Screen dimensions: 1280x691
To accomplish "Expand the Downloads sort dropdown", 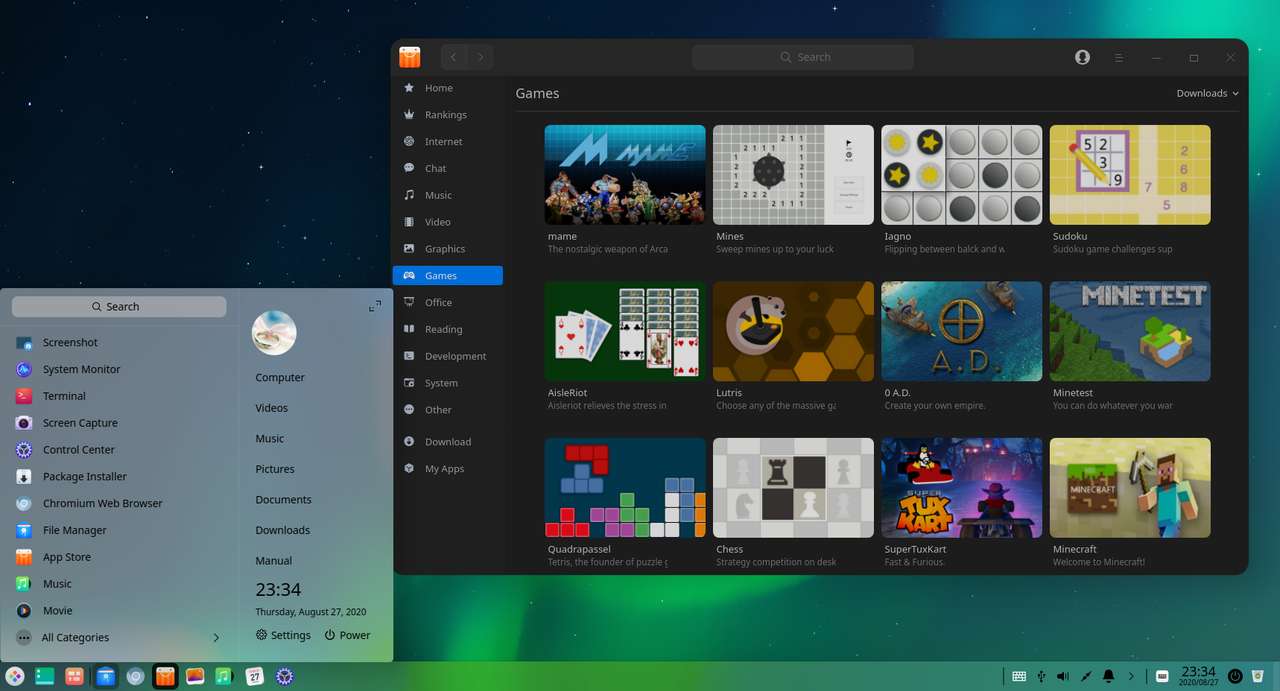I will (x=1207, y=93).
